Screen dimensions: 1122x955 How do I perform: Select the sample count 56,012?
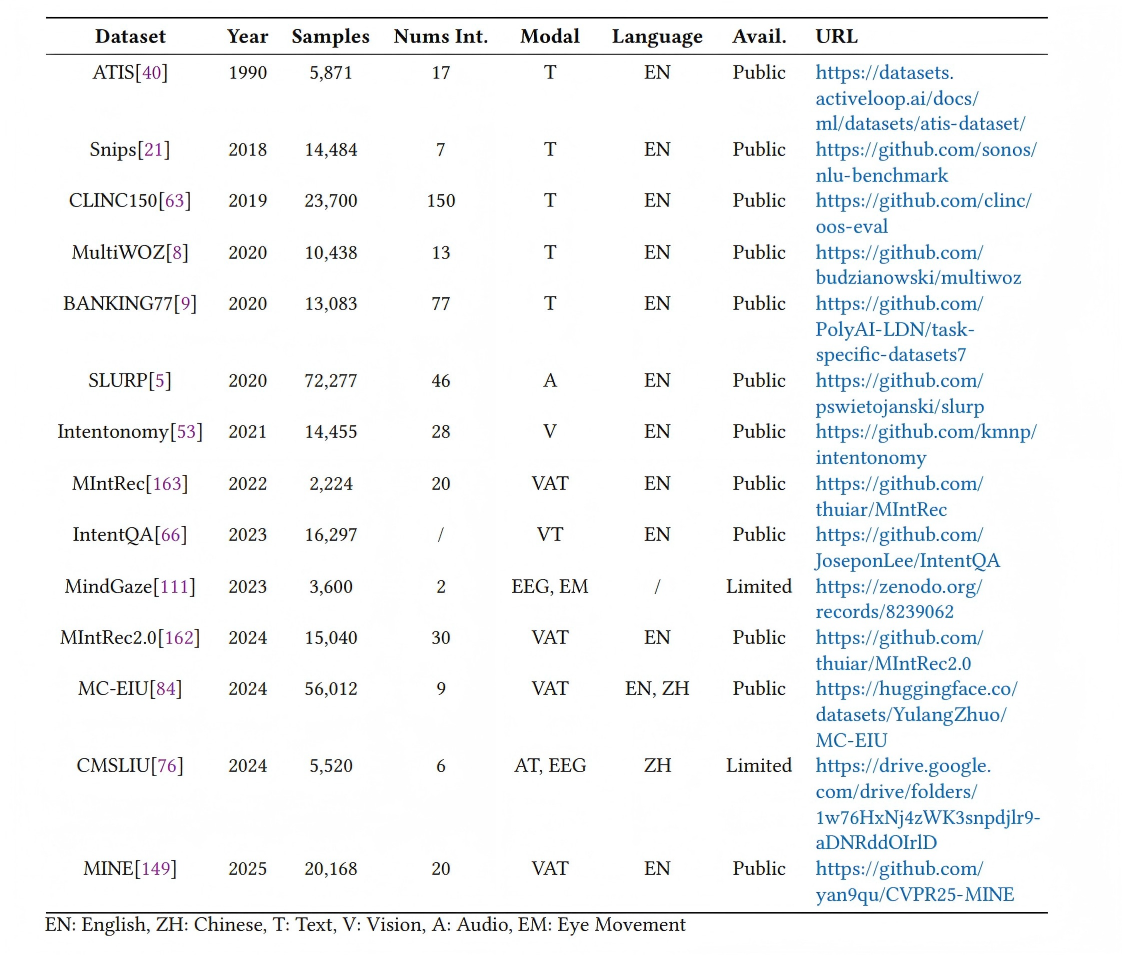click(331, 689)
